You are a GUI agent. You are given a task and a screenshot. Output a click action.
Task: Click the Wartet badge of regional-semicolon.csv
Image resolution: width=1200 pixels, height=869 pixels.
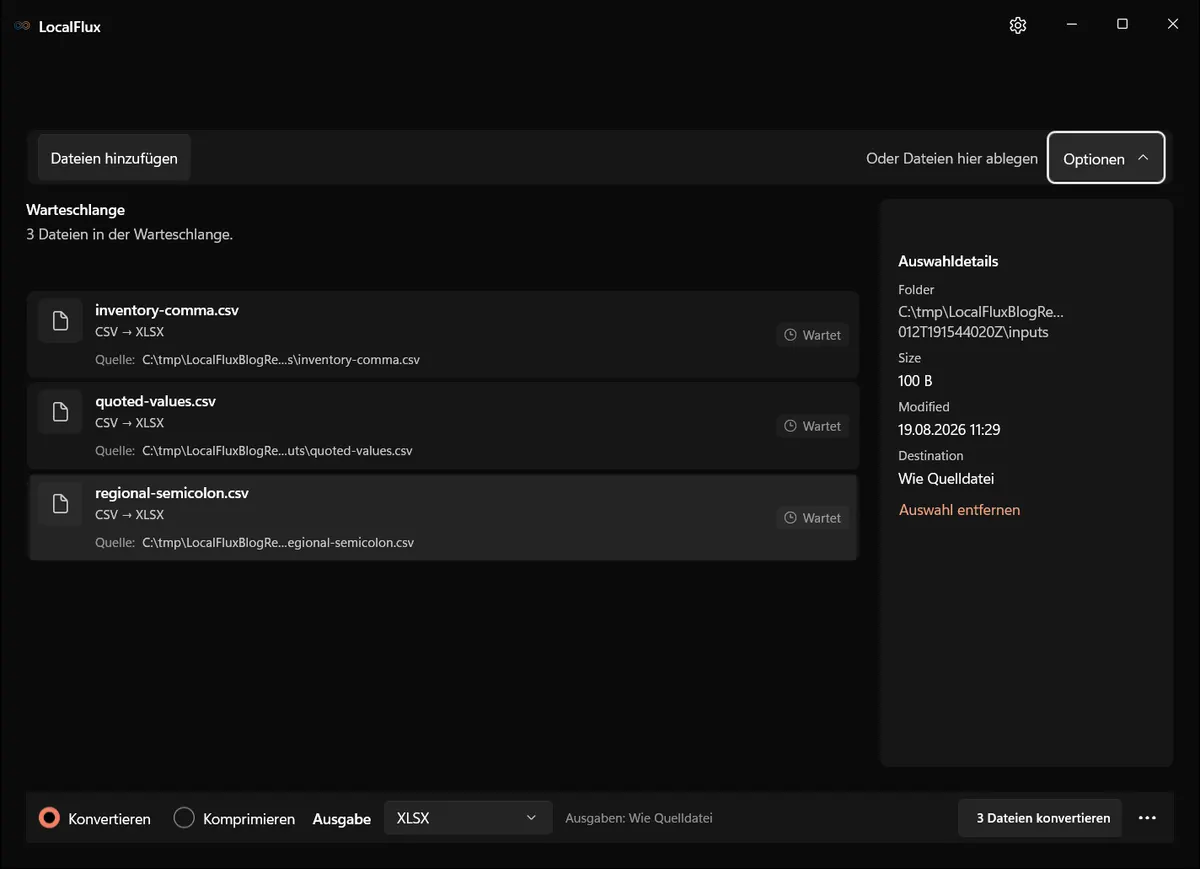coord(812,518)
